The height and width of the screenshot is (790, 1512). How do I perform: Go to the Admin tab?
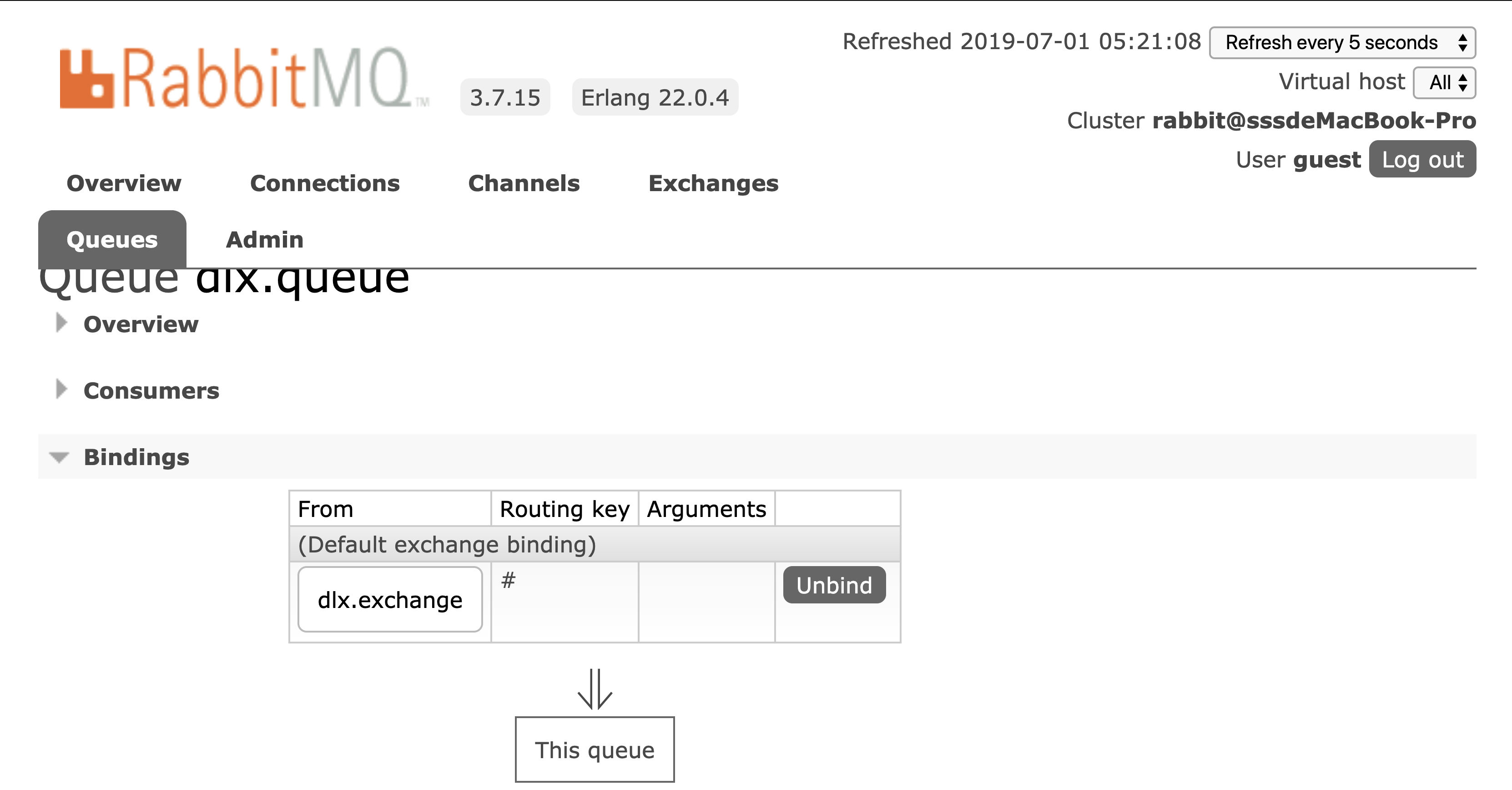(265, 240)
